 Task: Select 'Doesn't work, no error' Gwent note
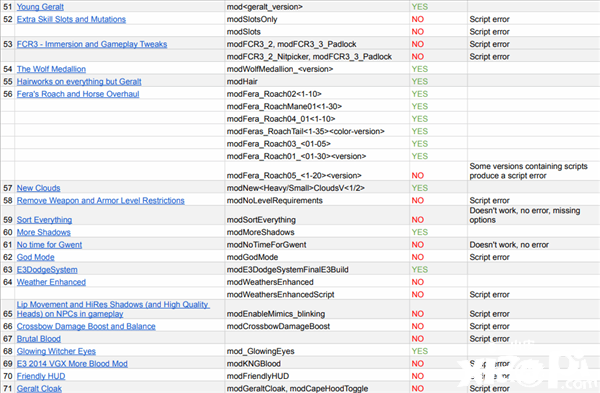pos(533,245)
